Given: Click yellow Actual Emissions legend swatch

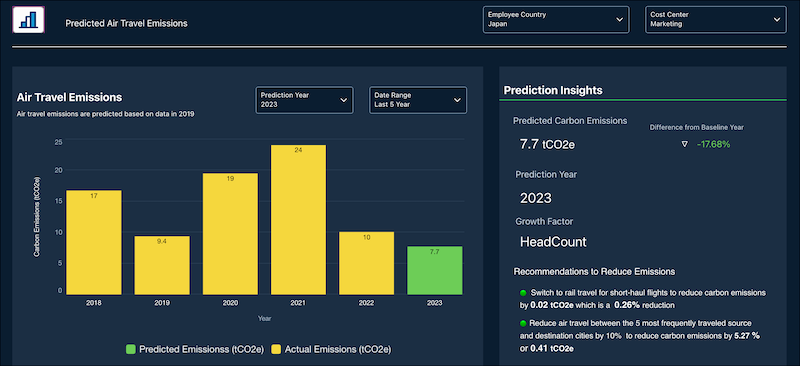Looking at the screenshot, I should coord(276,350).
